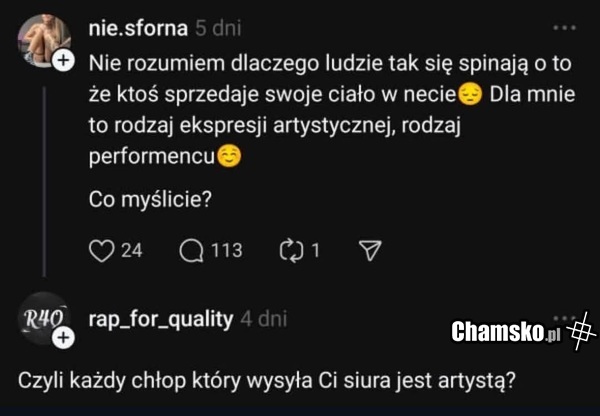The height and width of the screenshot is (416, 600).
Task: Visit the rap_for_quality username link
Action: [x=161, y=319]
